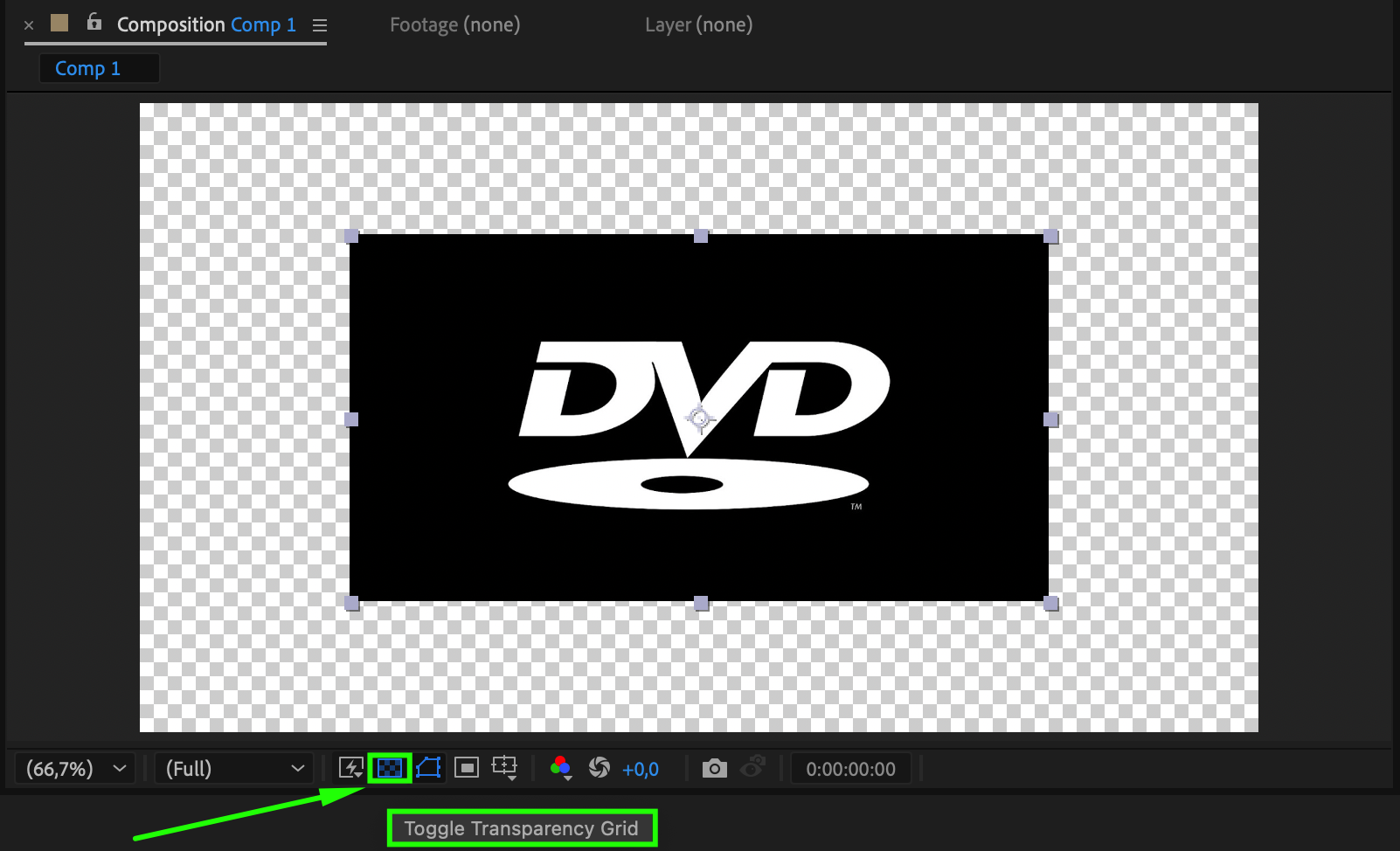Open the Fast Previews lightning menu
The height and width of the screenshot is (851, 1400).
pyautogui.click(x=351, y=768)
